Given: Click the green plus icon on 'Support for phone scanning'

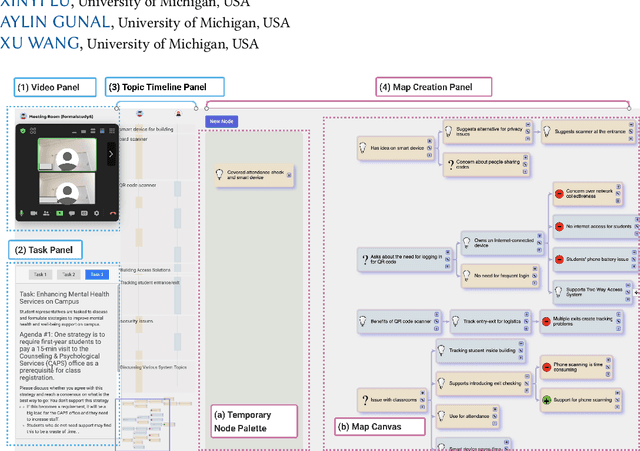Looking at the screenshot, I should point(547,401).
